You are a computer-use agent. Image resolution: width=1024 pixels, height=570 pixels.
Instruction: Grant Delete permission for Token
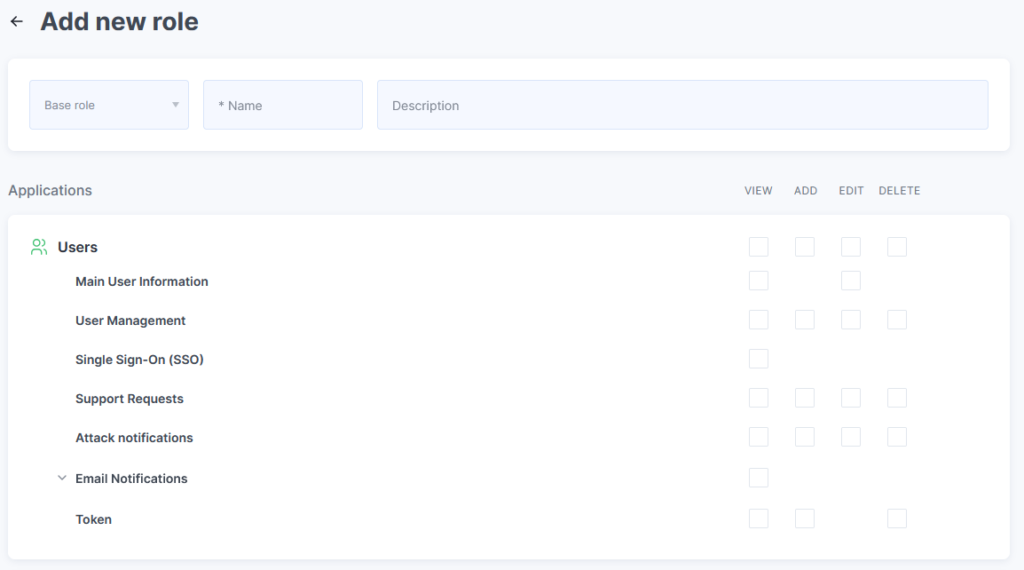point(897,519)
